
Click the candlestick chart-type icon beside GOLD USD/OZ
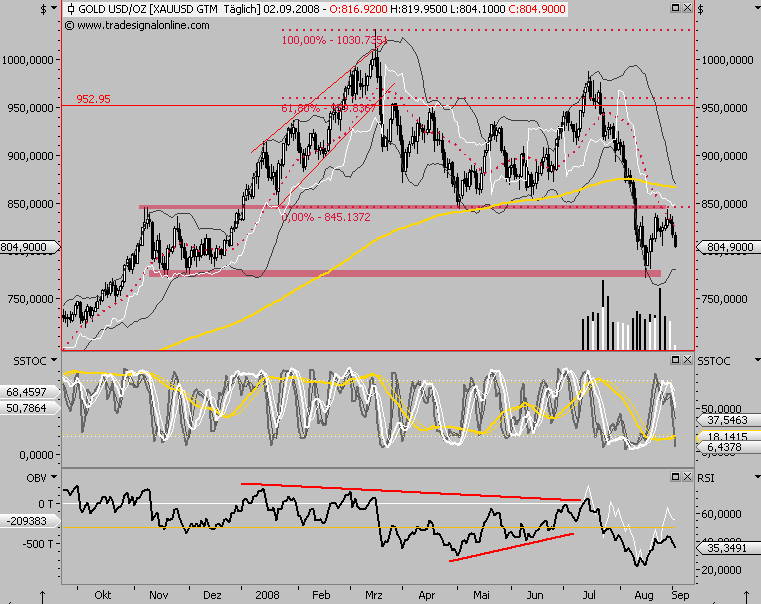pos(71,9)
